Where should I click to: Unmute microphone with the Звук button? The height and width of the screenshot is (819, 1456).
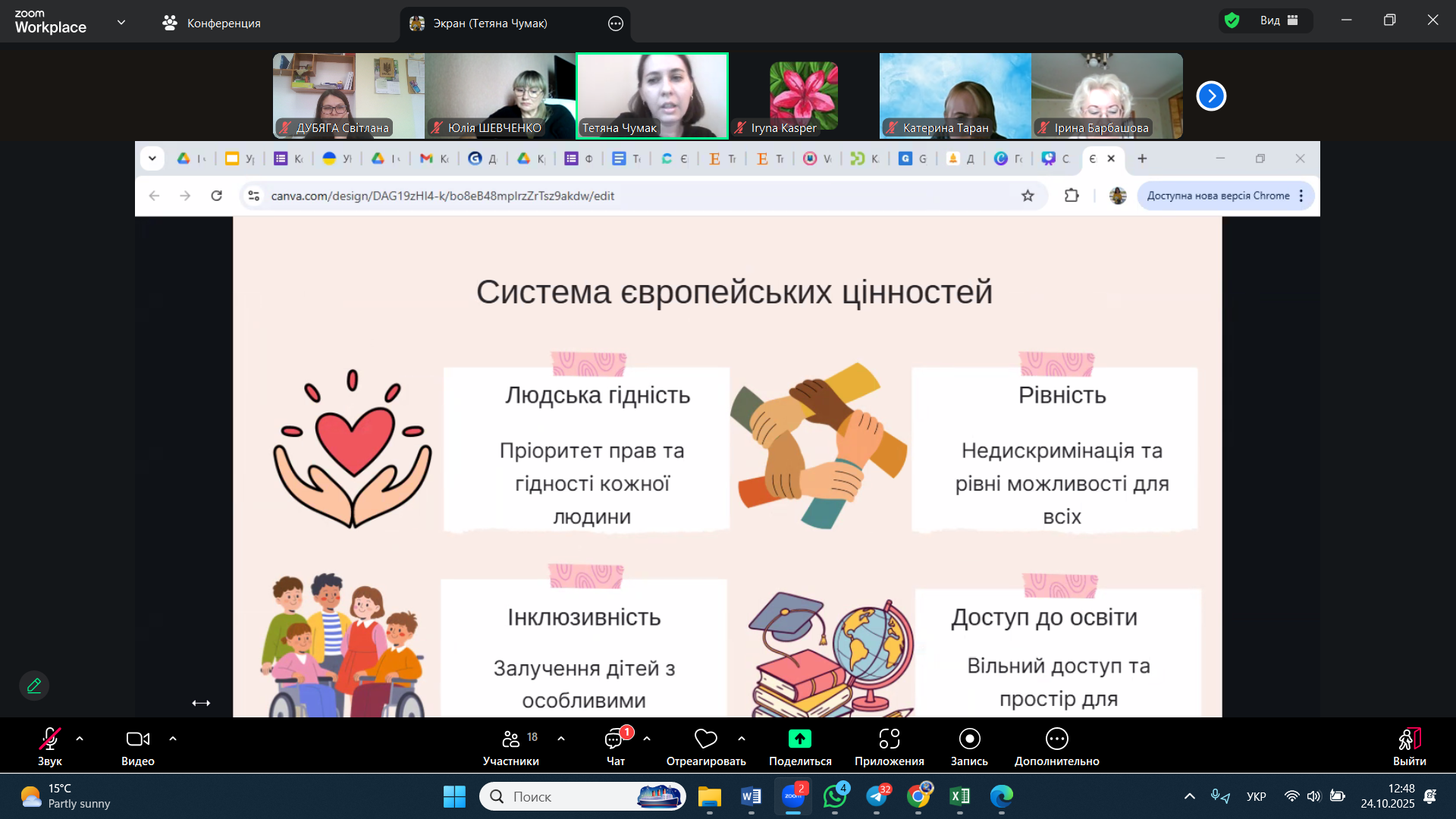pyautogui.click(x=50, y=739)
